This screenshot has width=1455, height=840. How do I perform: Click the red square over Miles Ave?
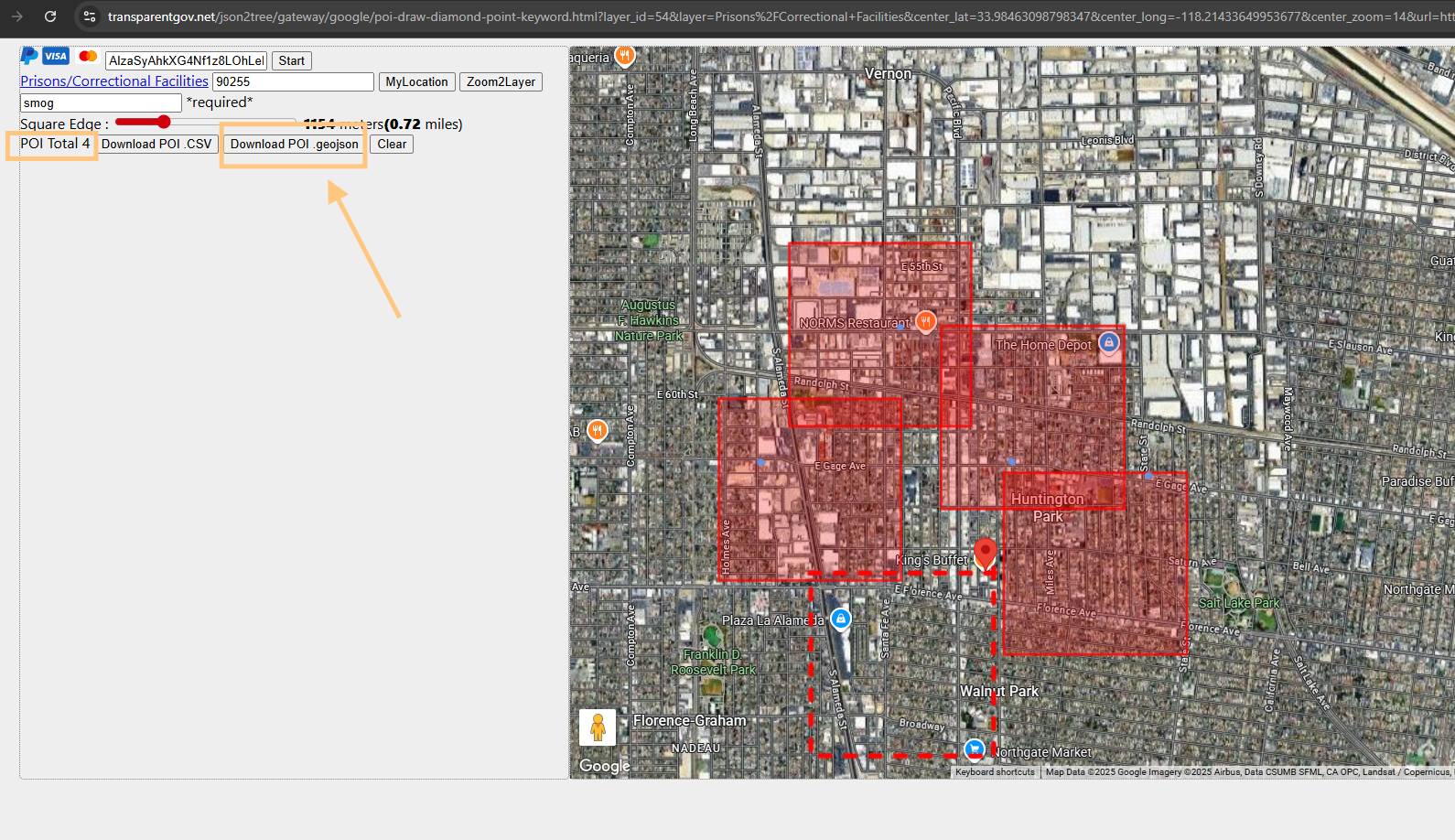[x=1094, y=564]
